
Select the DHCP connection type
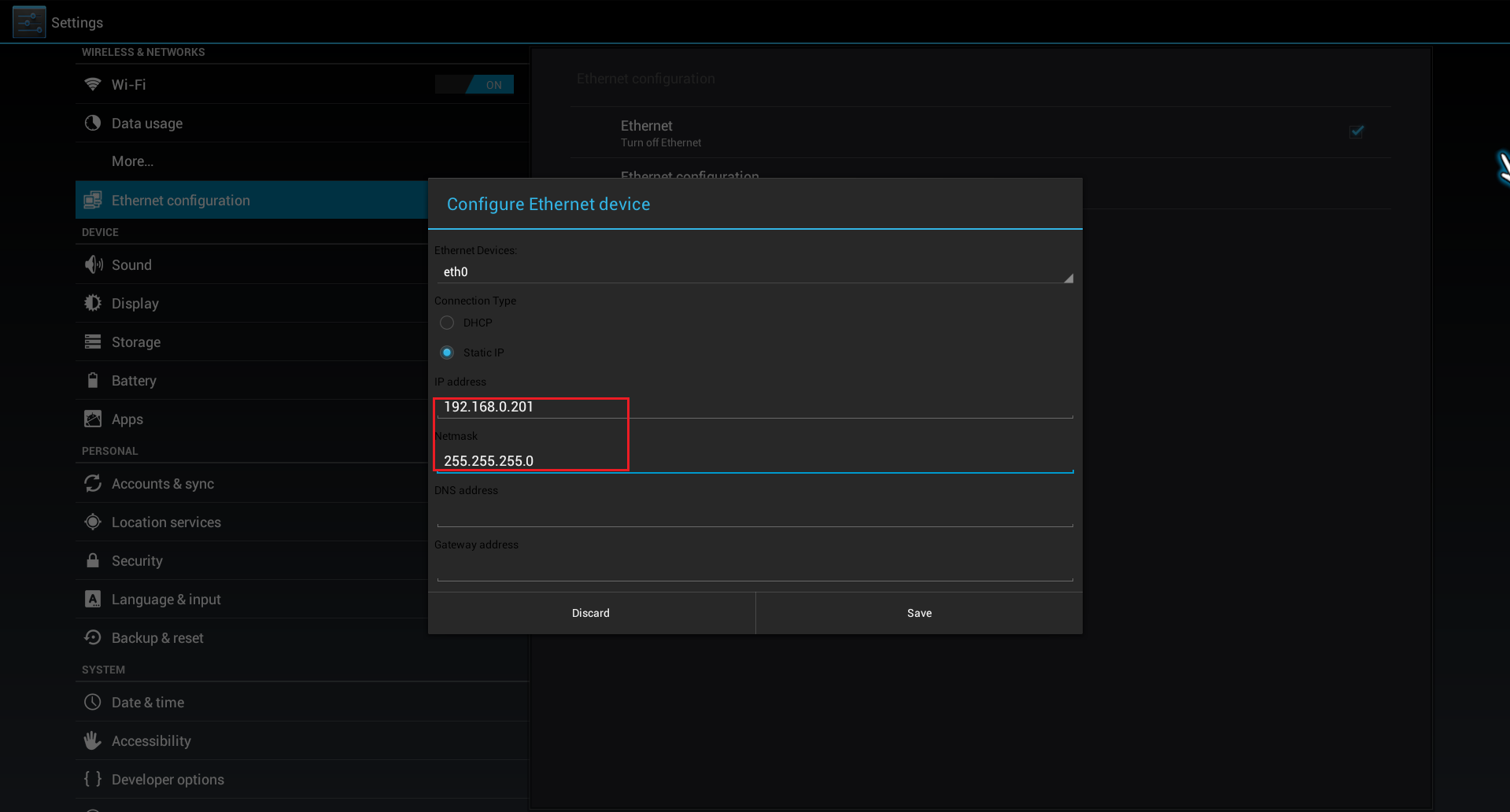447,323
